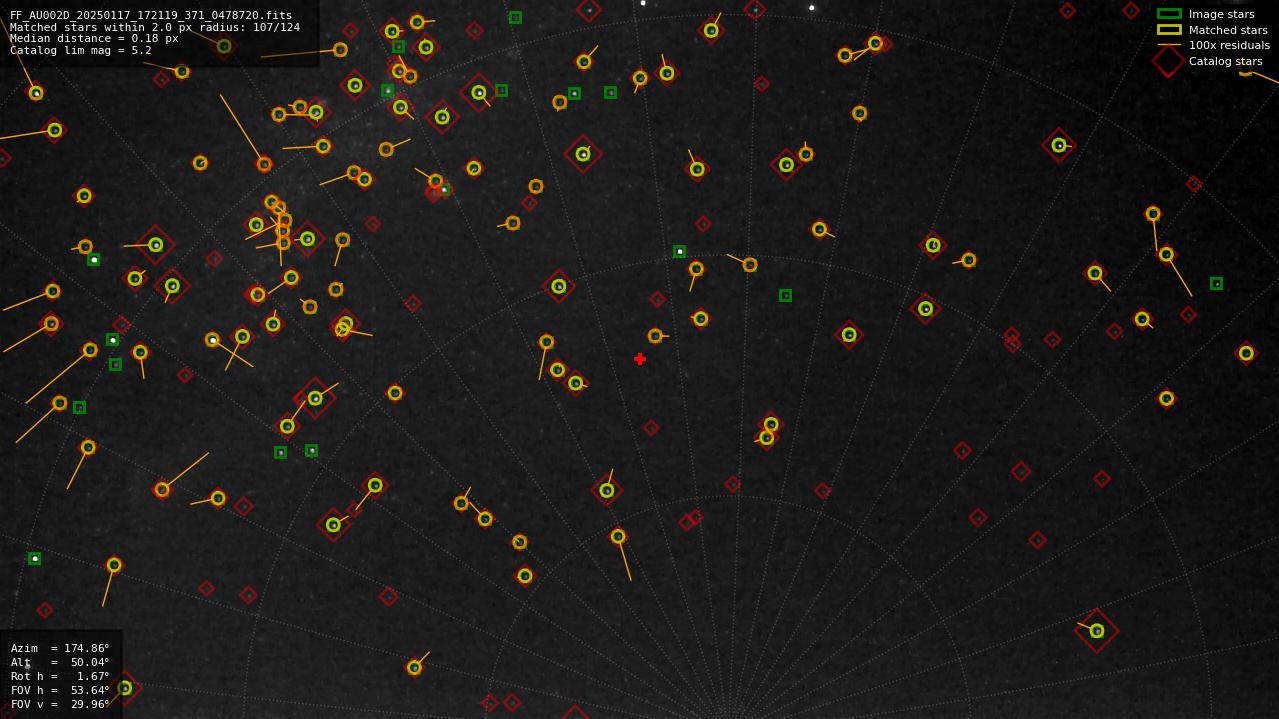Screen dimensions: 1279x719
Task: Click the '100x residuals' legend label
Action: 1229,45
